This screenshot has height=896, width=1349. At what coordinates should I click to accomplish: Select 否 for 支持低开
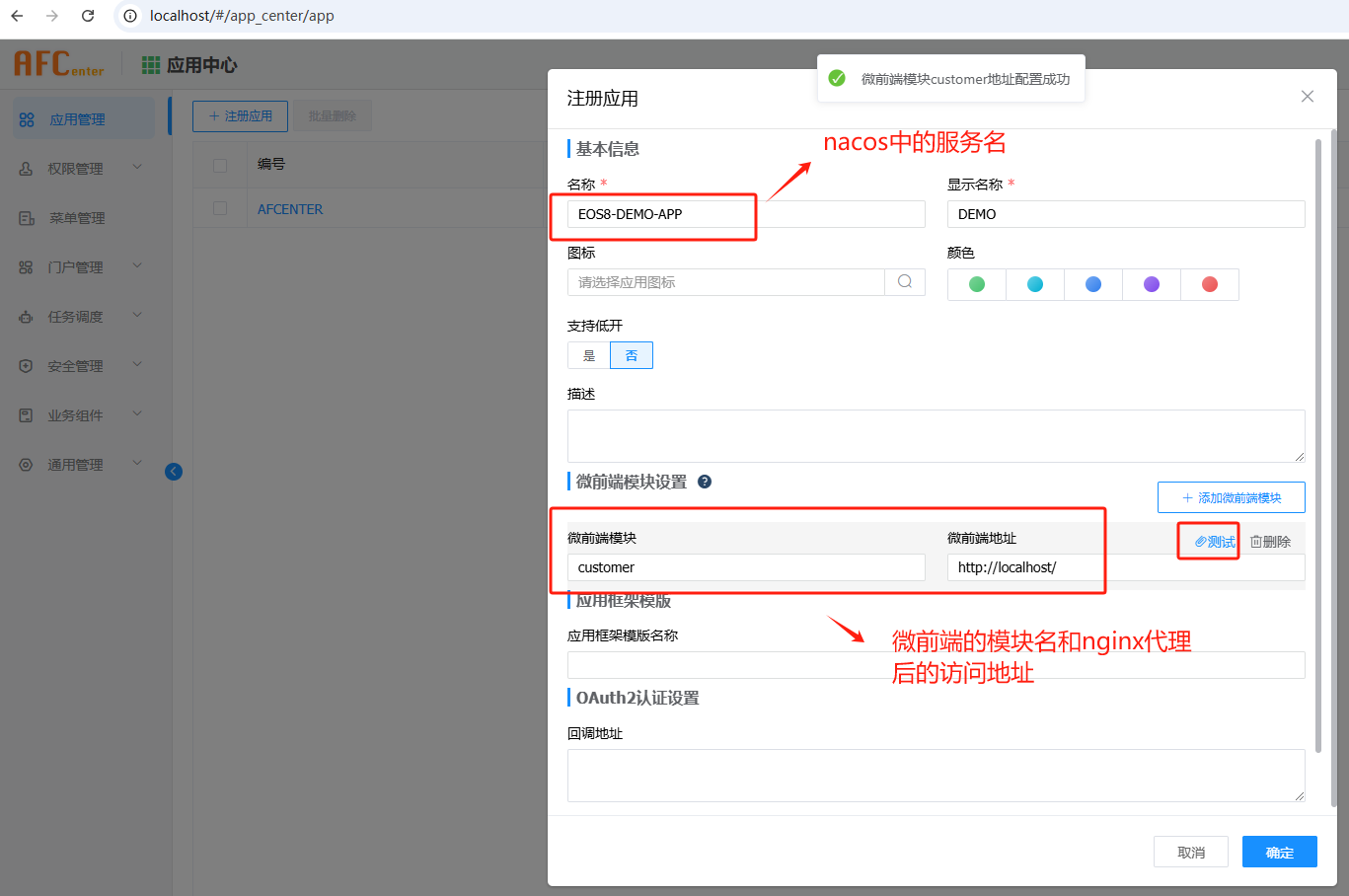pyautogui.click(x=632, y=355)
